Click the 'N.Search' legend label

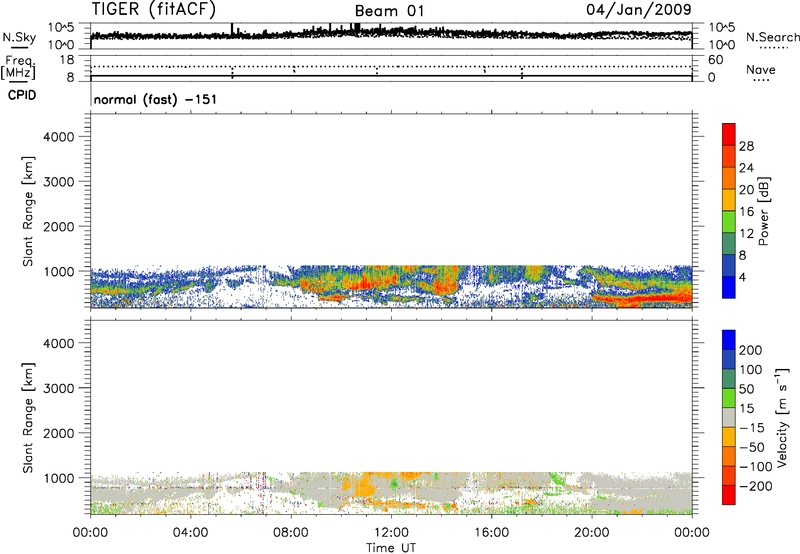click(x=772, y=37)
